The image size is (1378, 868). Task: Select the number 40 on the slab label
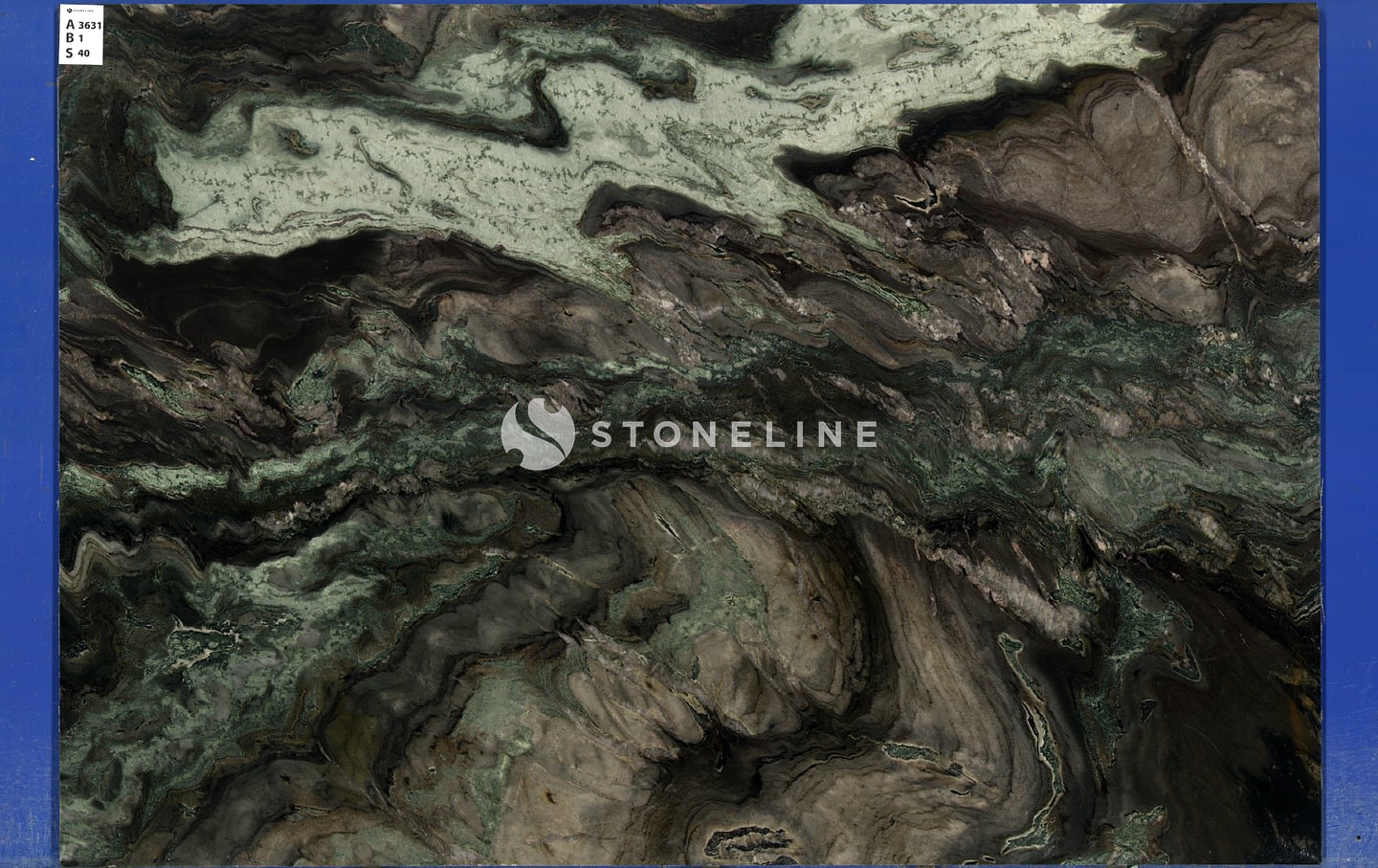[84, 54]
